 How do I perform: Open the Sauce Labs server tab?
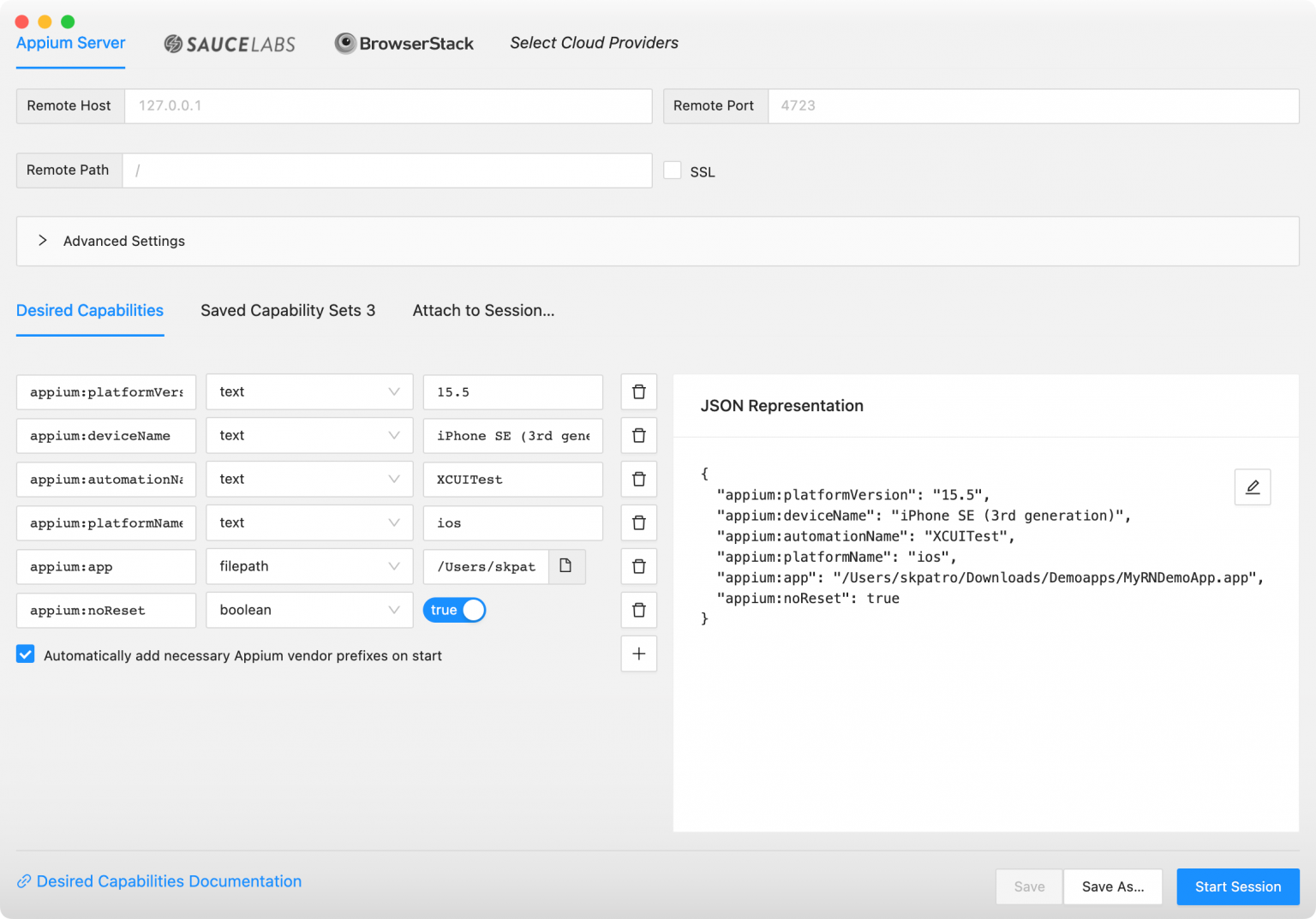coord(230,44)
